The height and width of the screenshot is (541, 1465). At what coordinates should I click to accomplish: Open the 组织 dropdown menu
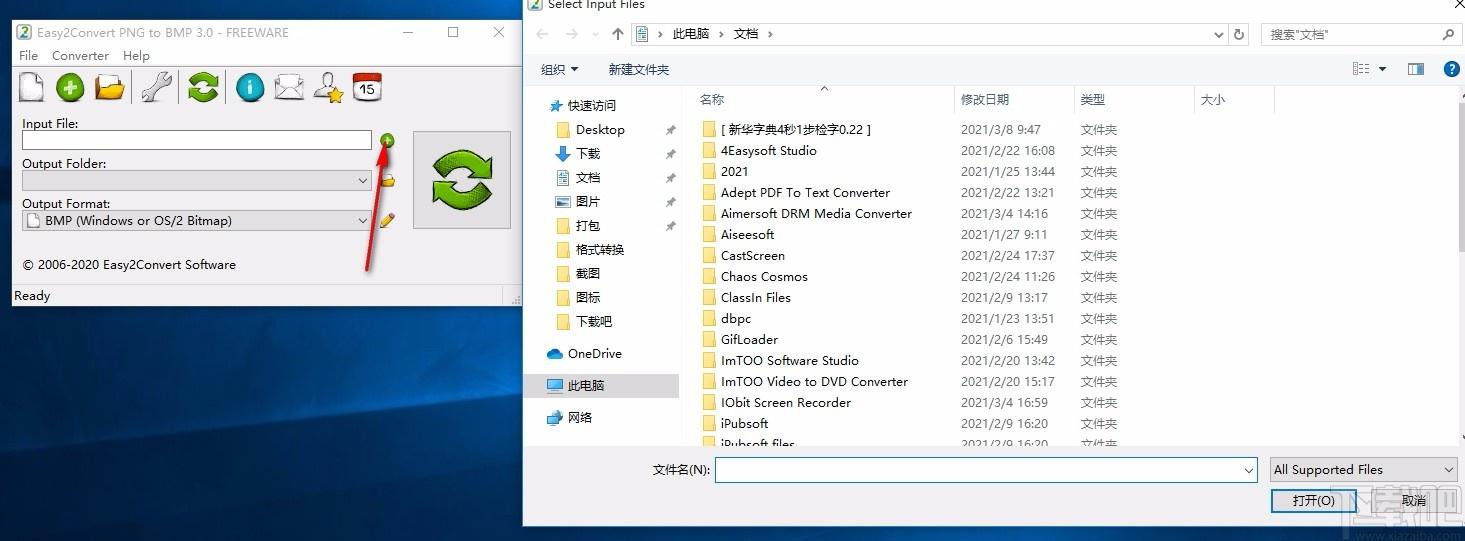559,69
